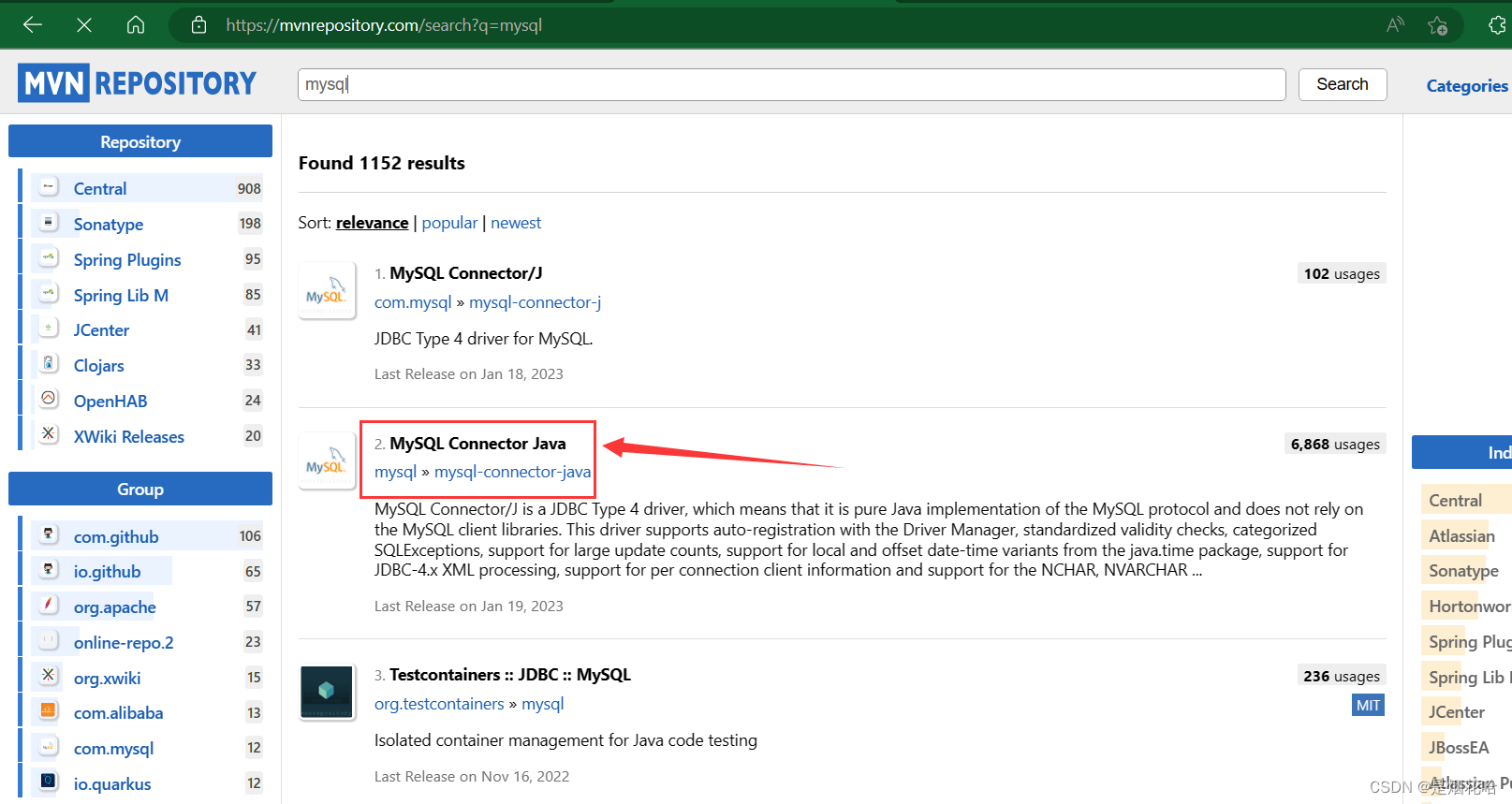This screenshot has width=1512, height=804.
Task: Click the MySQL logo beside MySQL Connector Java
Action: click(x=326, y=460)
